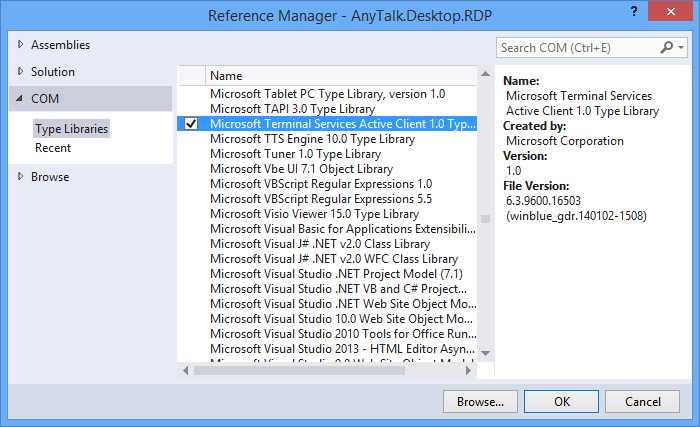
Task: Select Microsoft Visual Studio .NET Web Site Object row
Action: point(327,303)
